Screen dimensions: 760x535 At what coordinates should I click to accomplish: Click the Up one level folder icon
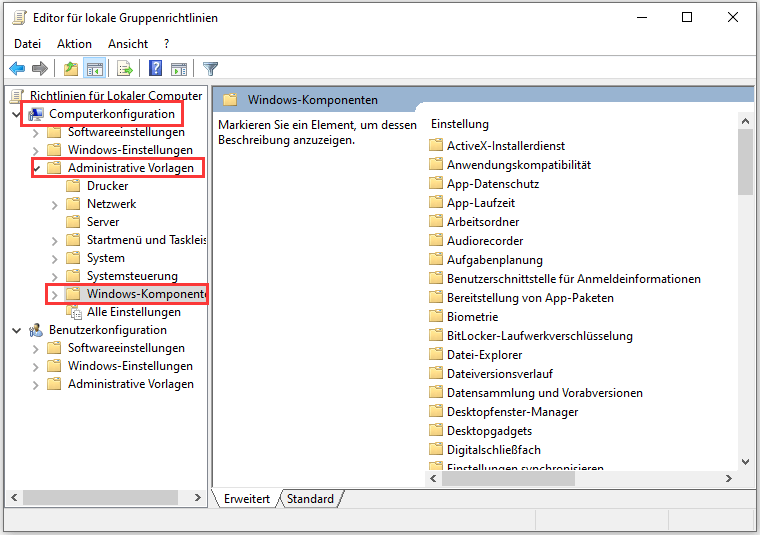pos(71,69)
